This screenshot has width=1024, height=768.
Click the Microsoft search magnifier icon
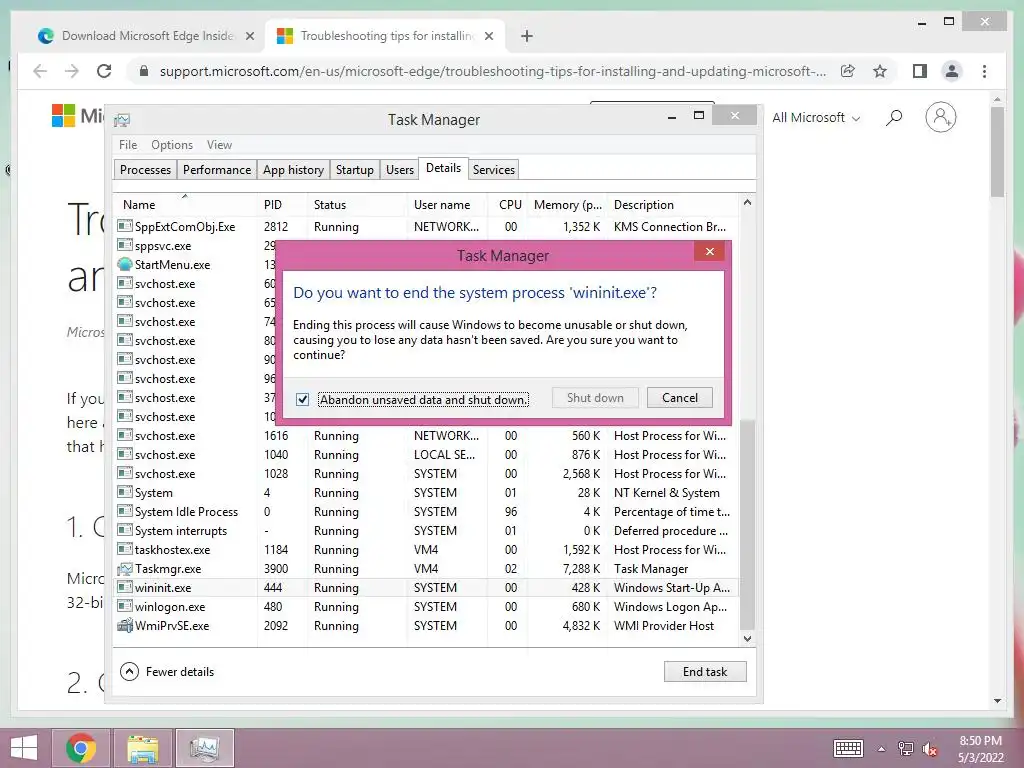pos(893,118)
